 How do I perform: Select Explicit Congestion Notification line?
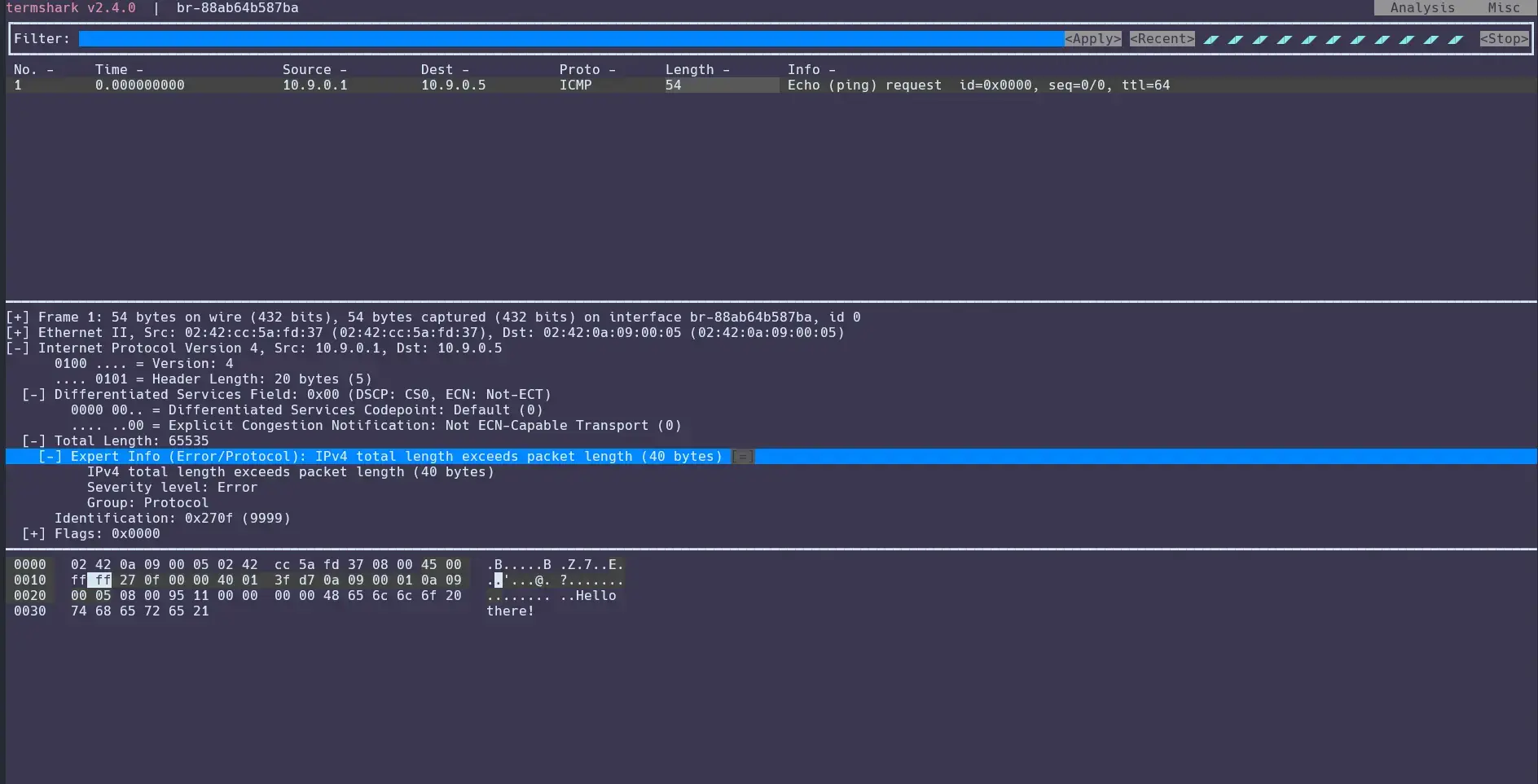click(x=376, y=426)
